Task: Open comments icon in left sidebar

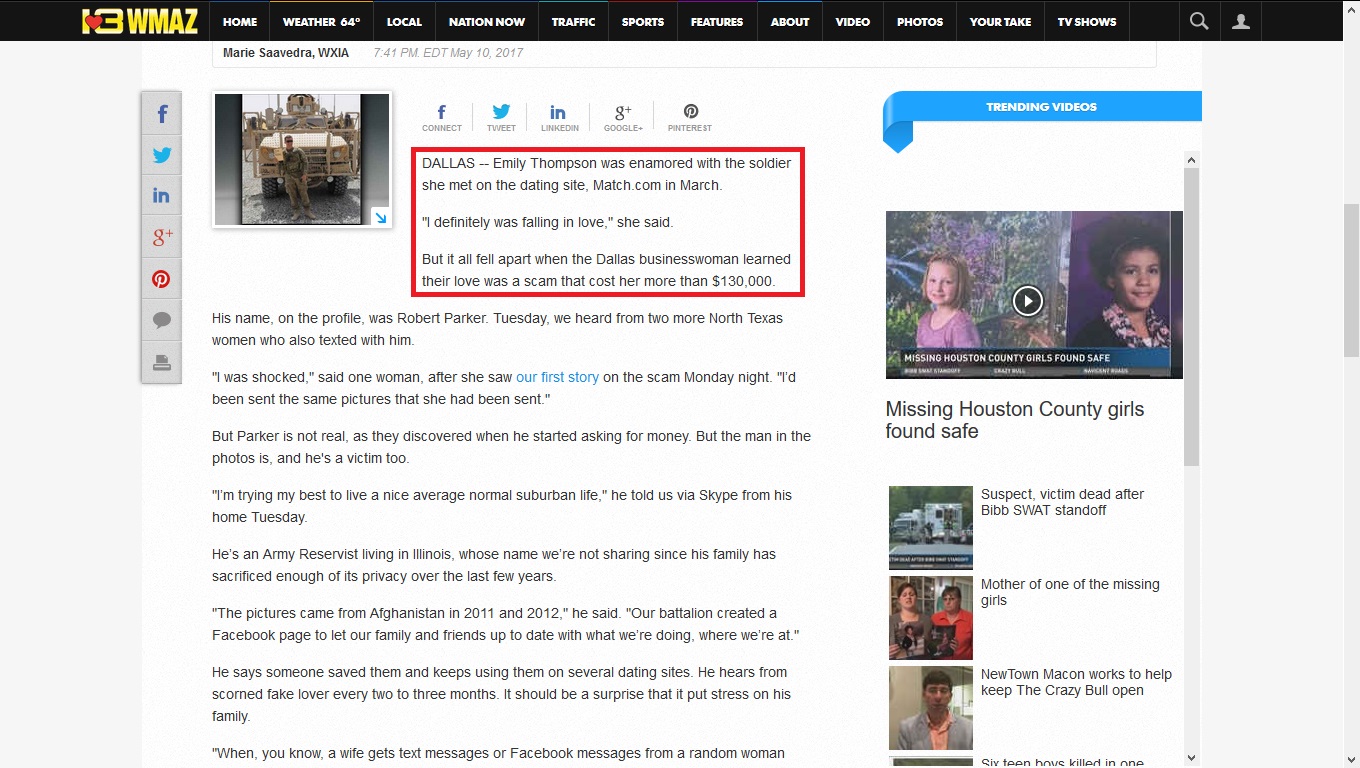Action: tap(161, 320)
